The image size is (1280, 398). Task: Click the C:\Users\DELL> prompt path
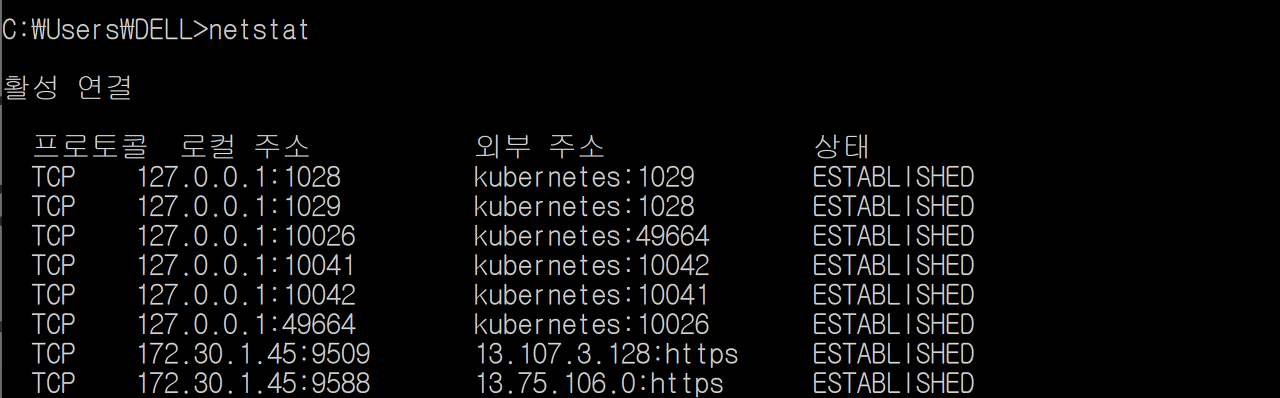pos(104,30)
